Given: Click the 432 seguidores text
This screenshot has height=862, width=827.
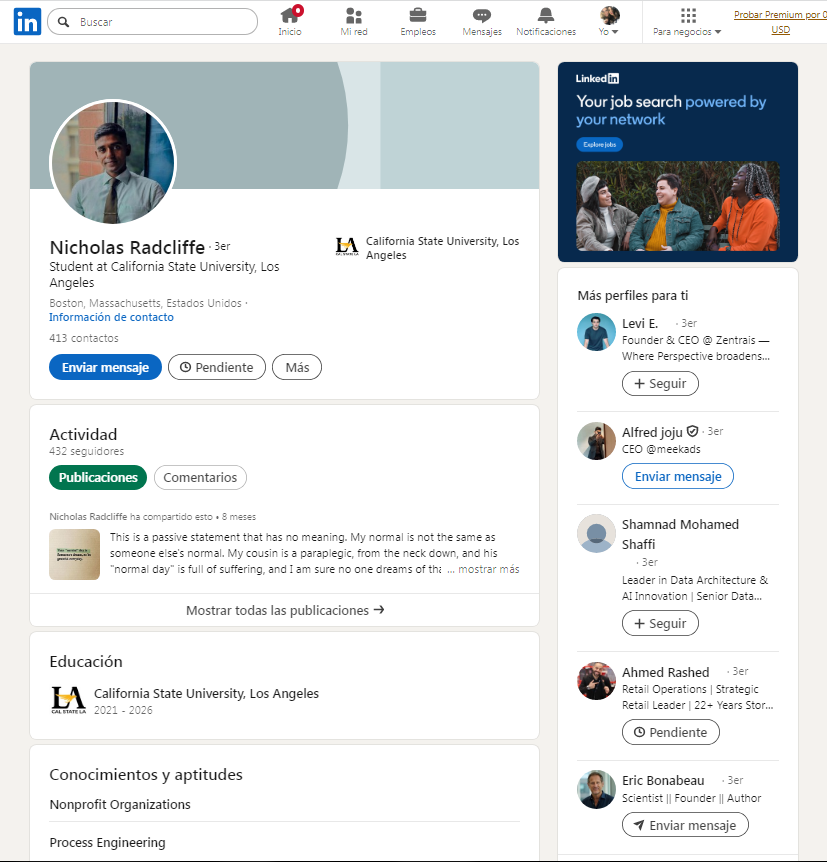Looking at the screenshot, I should 86,451.
